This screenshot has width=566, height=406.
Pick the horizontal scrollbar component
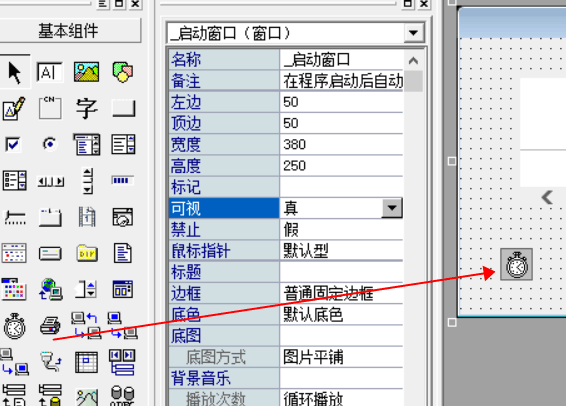pos(51,181)
